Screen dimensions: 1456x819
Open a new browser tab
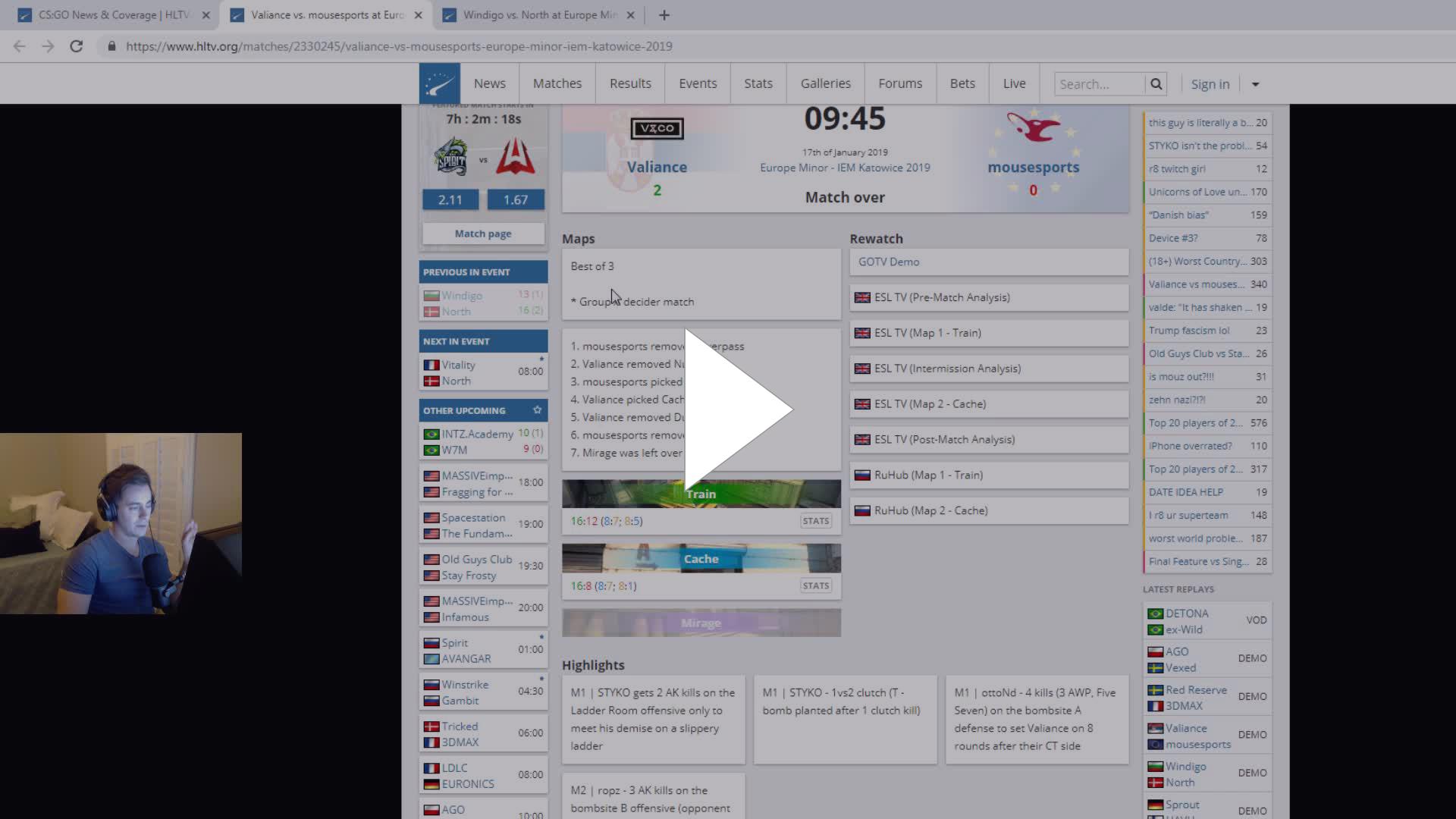coord(664,15)
